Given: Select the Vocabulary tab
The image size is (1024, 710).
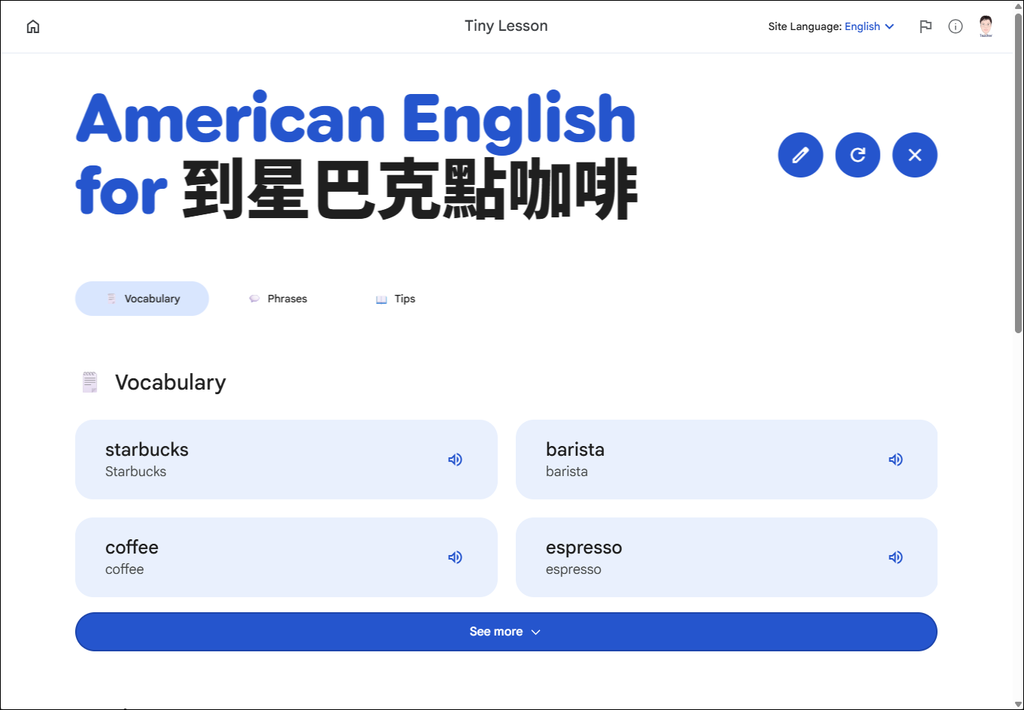Looking at the screenshot, I should coord(142,299).
